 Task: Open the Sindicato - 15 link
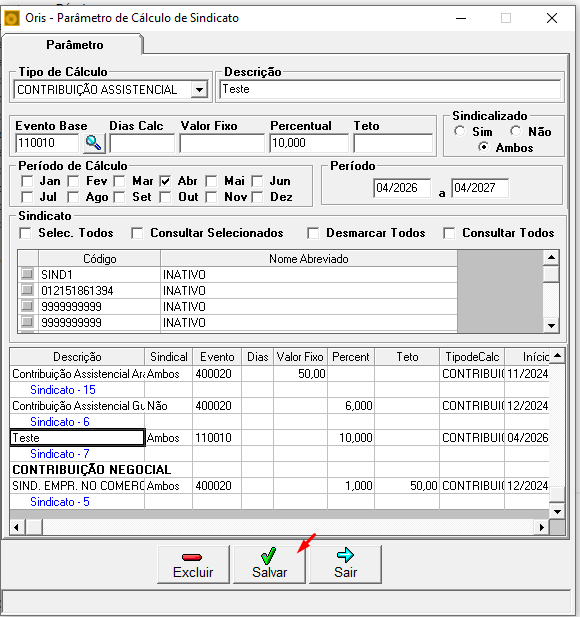tap(63, 390)
